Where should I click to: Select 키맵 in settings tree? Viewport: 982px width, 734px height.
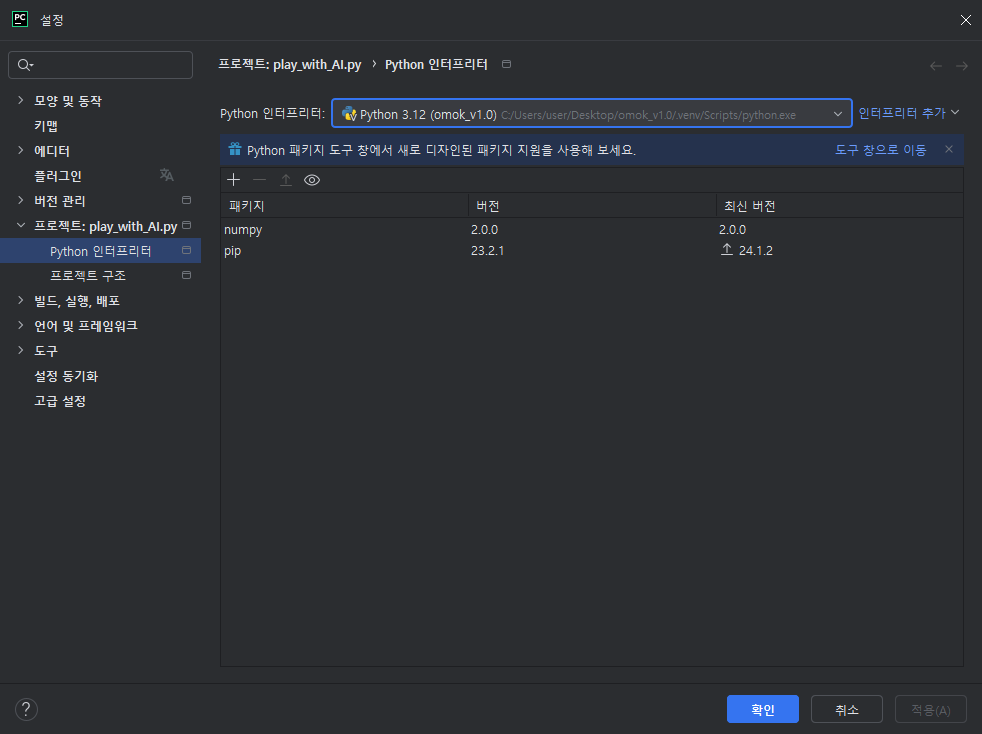pos(46,126)
